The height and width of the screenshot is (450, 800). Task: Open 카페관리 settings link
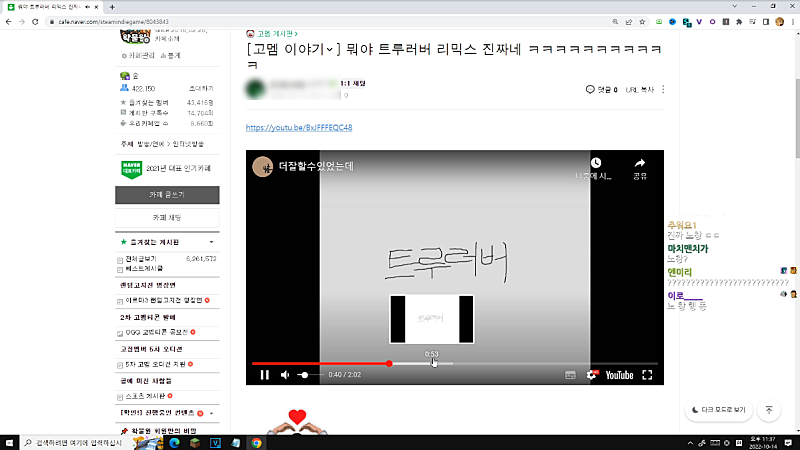point(138,56)
